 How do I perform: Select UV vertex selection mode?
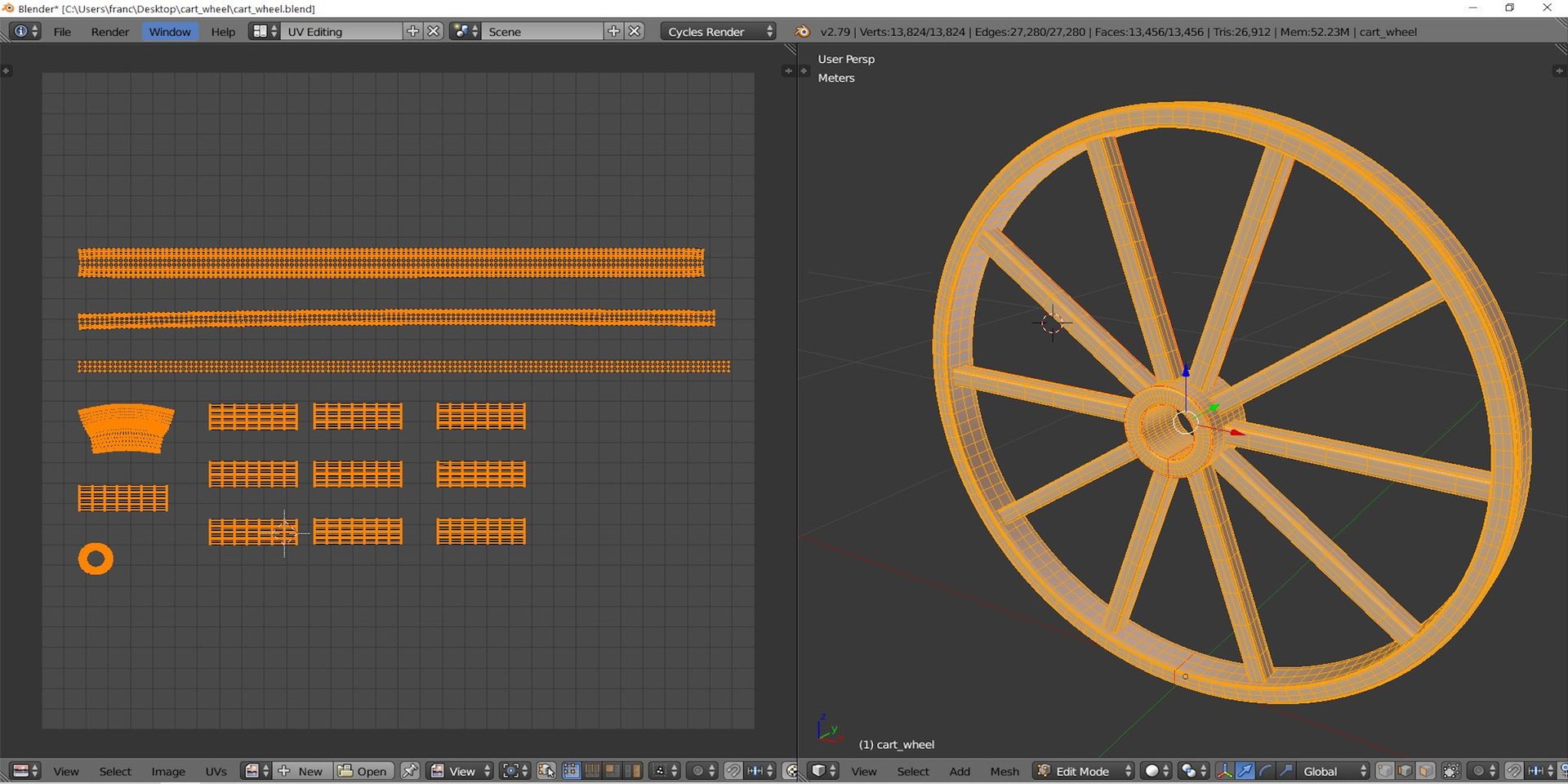pos(571,771)
